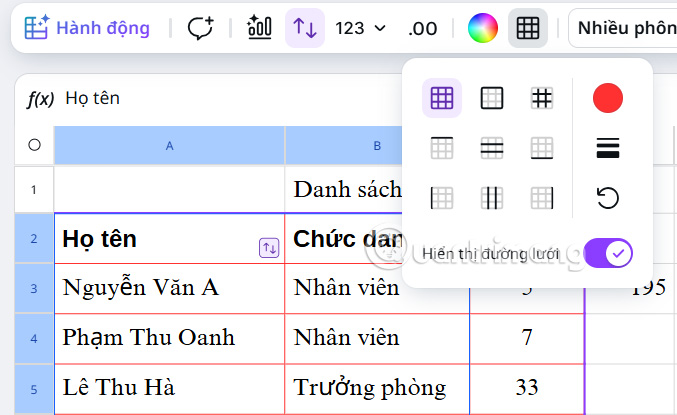Click the Họ tên header cell
677x415 pixels.
click(x=169, y=238)
